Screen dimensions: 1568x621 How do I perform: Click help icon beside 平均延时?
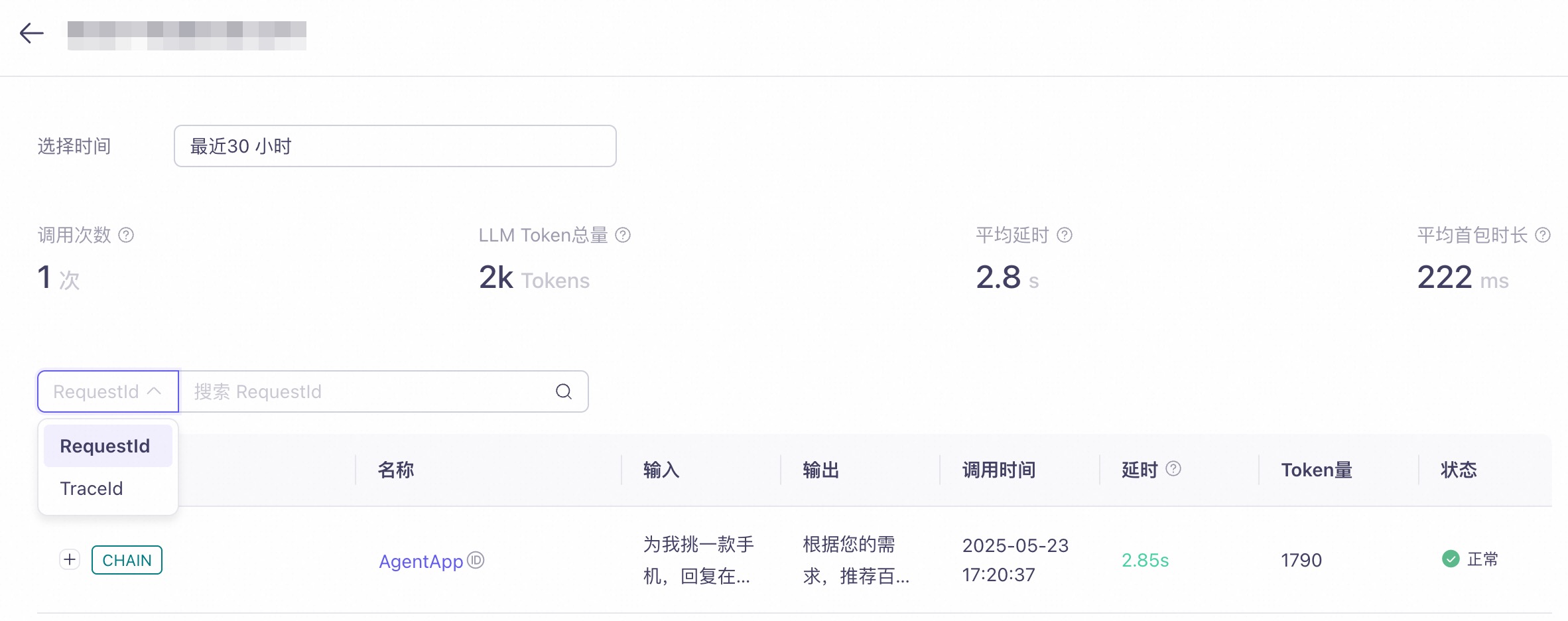1065,235
